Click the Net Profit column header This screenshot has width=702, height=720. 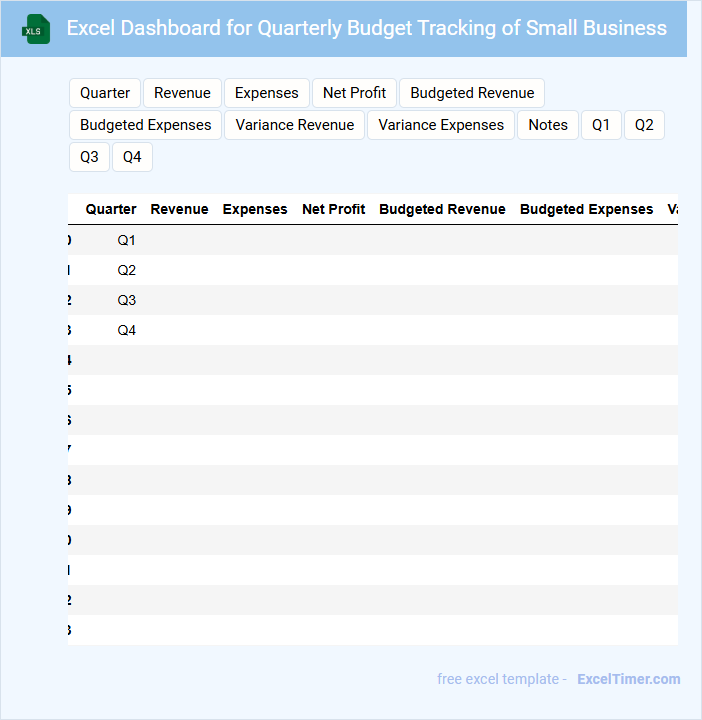coord(333,209)
